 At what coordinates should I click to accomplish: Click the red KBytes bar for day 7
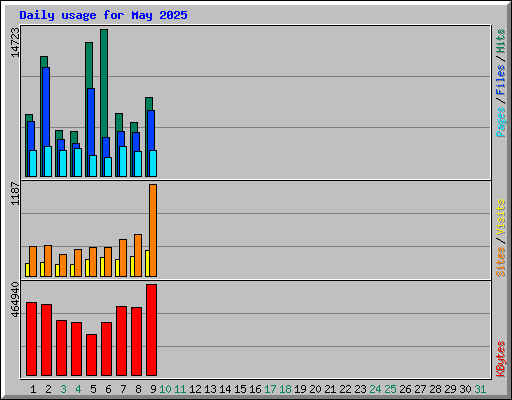121,341
